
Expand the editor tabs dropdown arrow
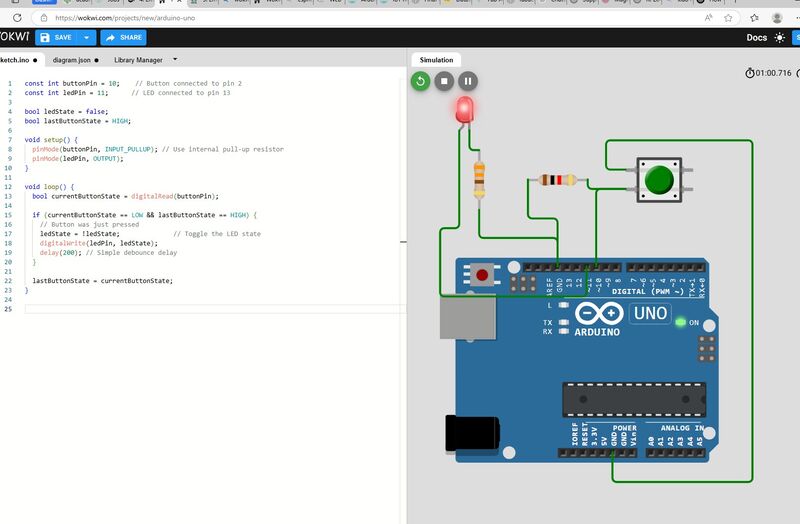175,59
